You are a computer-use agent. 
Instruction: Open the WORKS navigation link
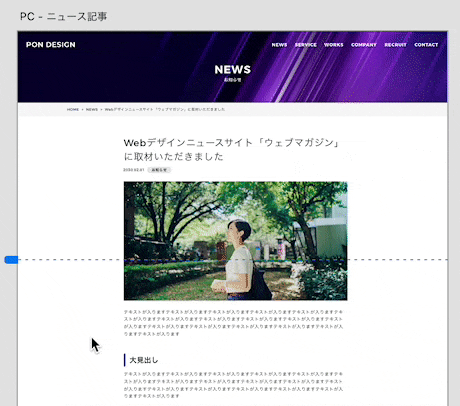tap(334, 45)
